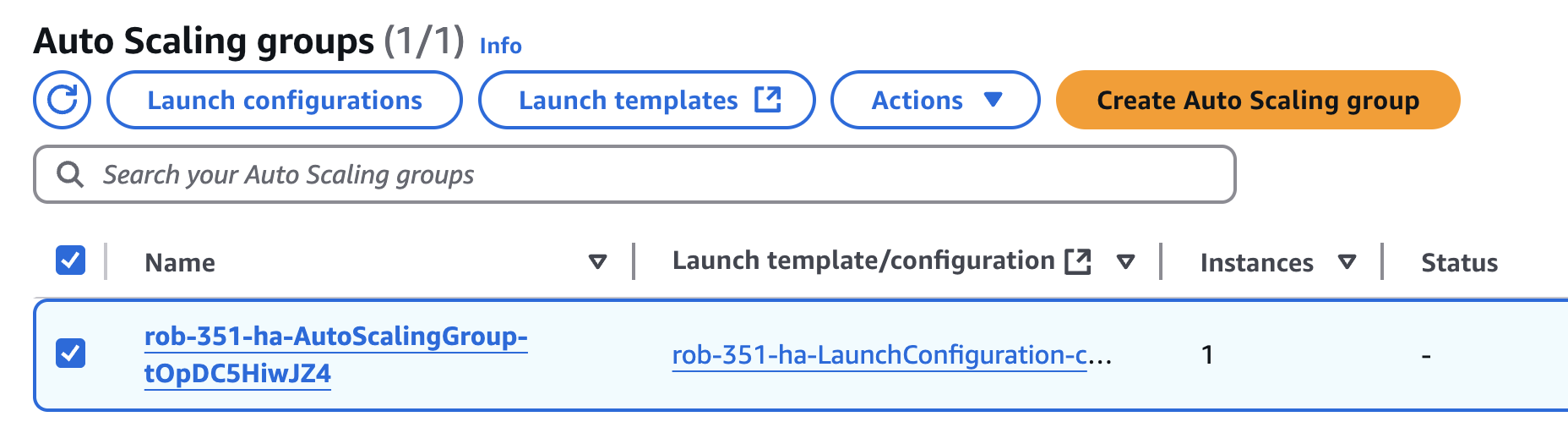Uncheck the rob-351-ha-AutoScalingGroup row checkbox
The image size is (1568, 433).
pyautogui.click(x=71, y=353)
